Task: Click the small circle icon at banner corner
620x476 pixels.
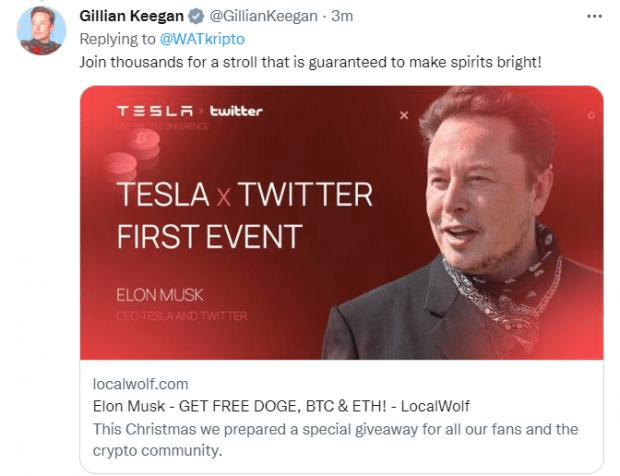Action: click(x=592, y=115)
